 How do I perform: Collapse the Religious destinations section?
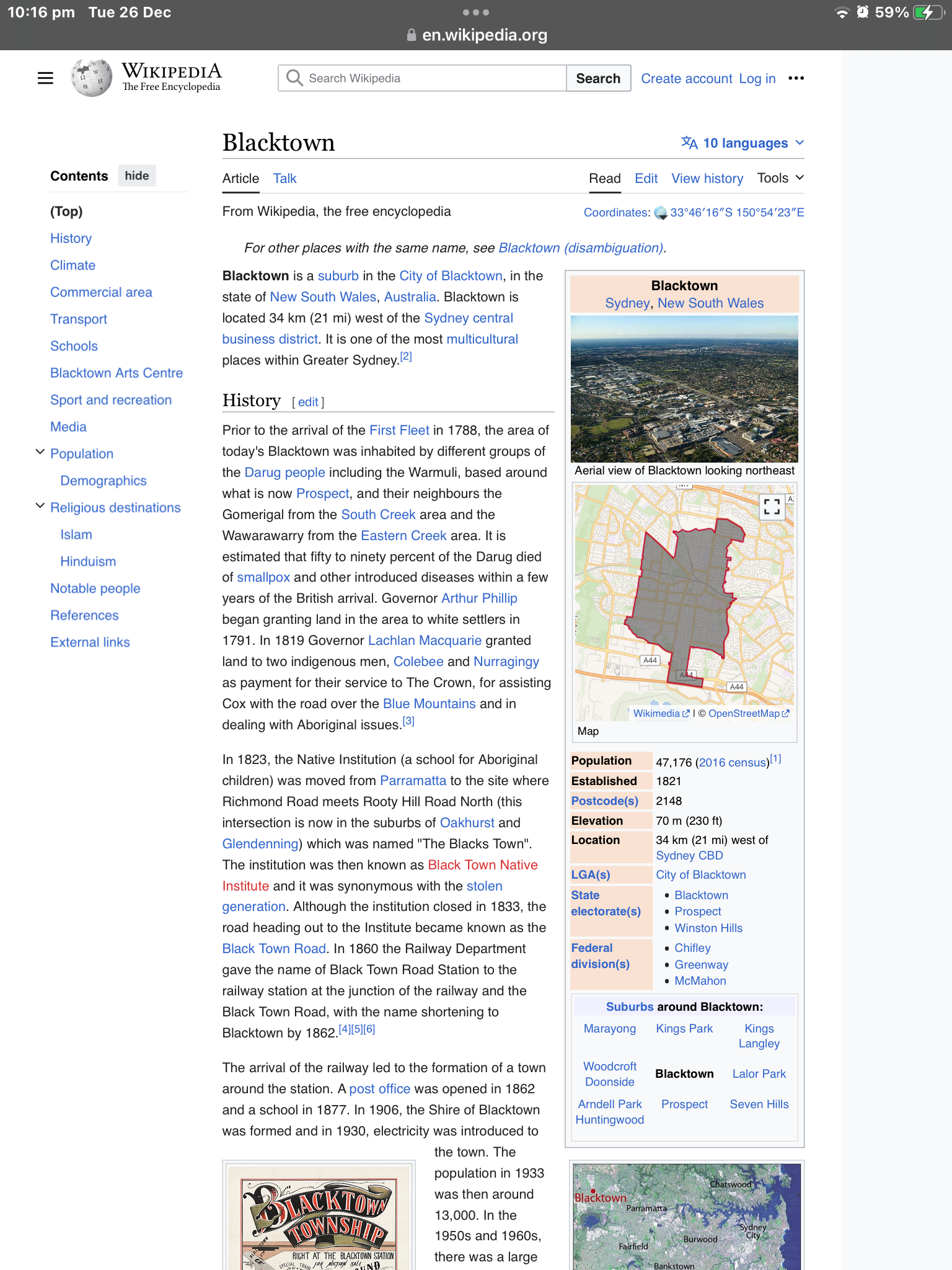40,507
